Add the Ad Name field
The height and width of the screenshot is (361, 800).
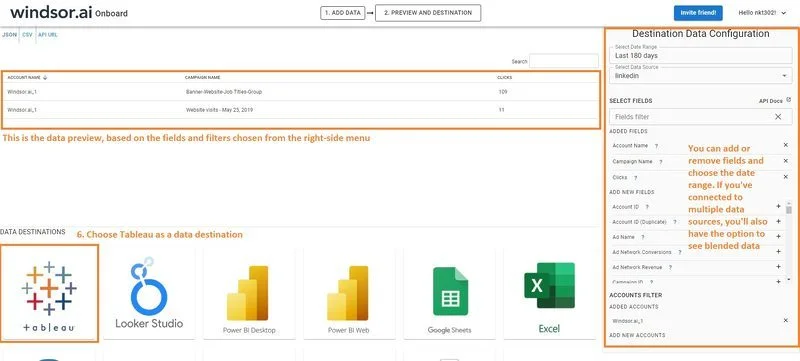(x=778, y=237)
